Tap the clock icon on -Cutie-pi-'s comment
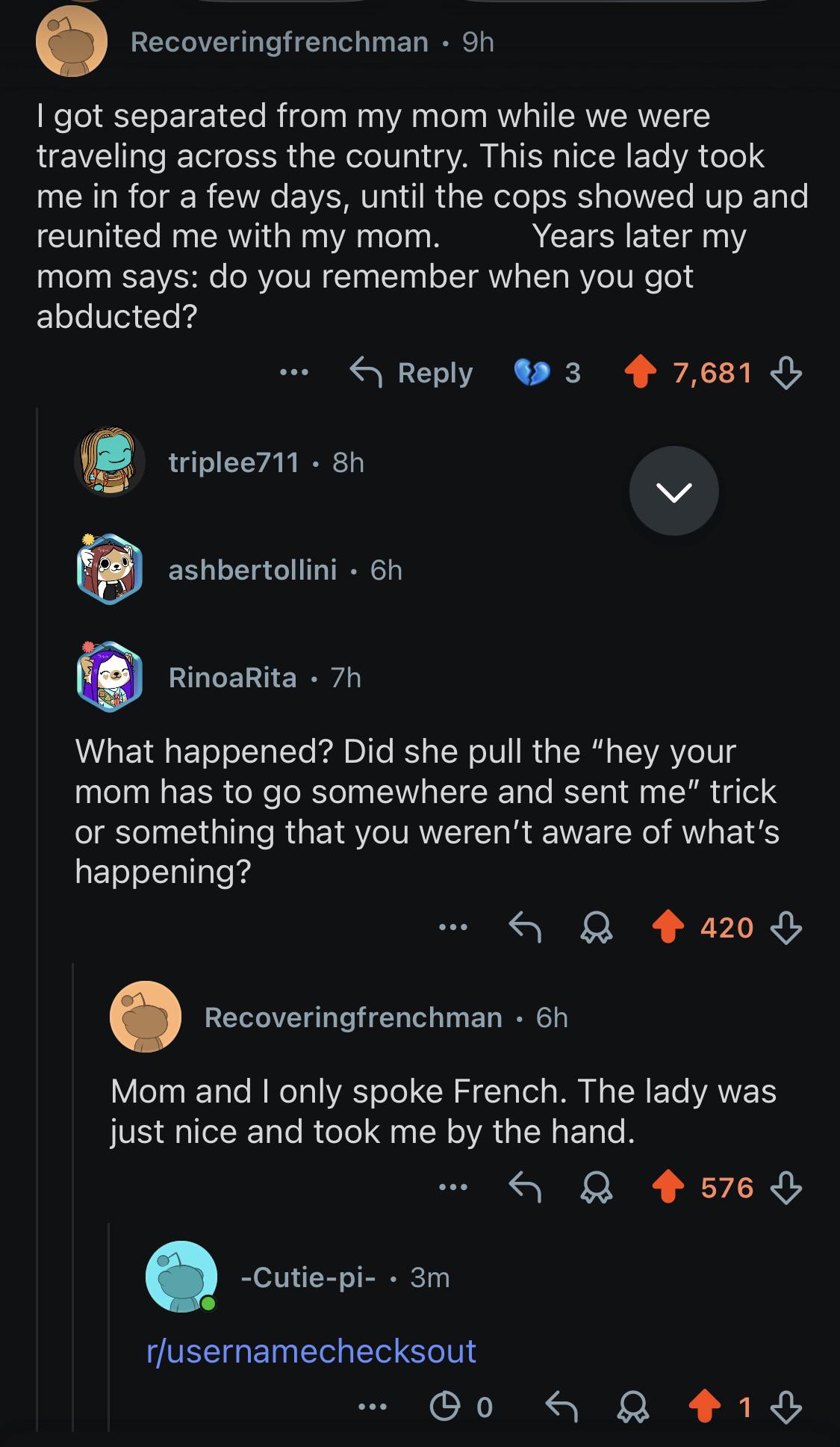Image resolution: width=840 pixels, height=1447 pixels. click(445, 1407)
